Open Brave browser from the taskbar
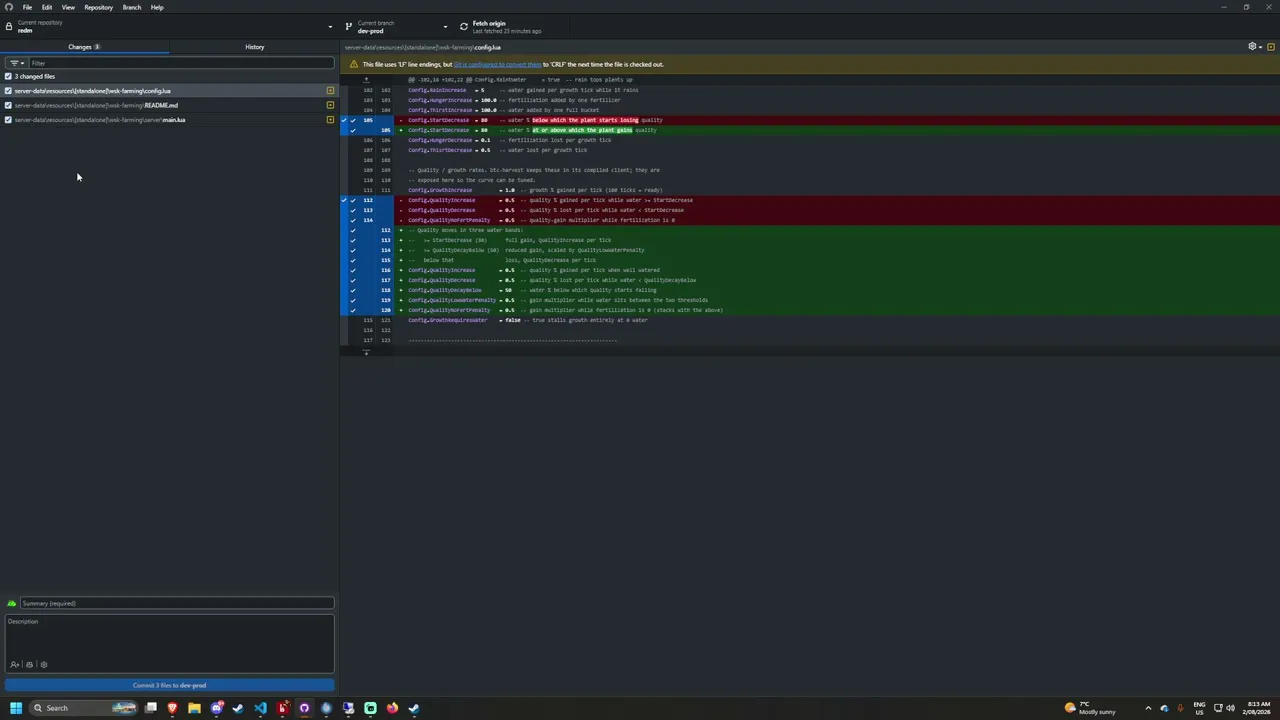Viewport: 1280px width, 720px height. pyautogui.click(x=172, y=708)
